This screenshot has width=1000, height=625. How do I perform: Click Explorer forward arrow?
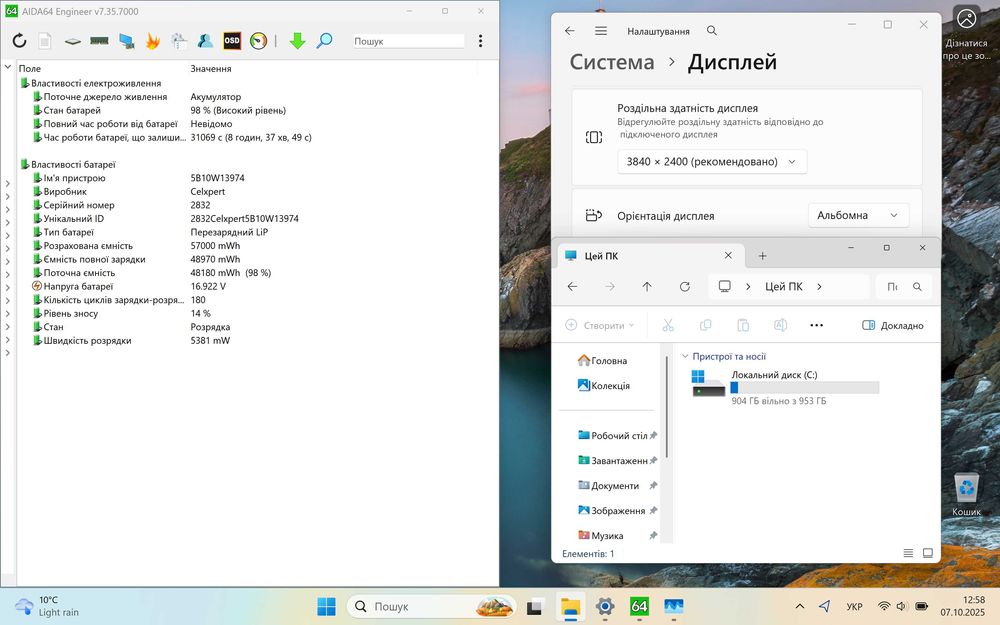[610, 287]
